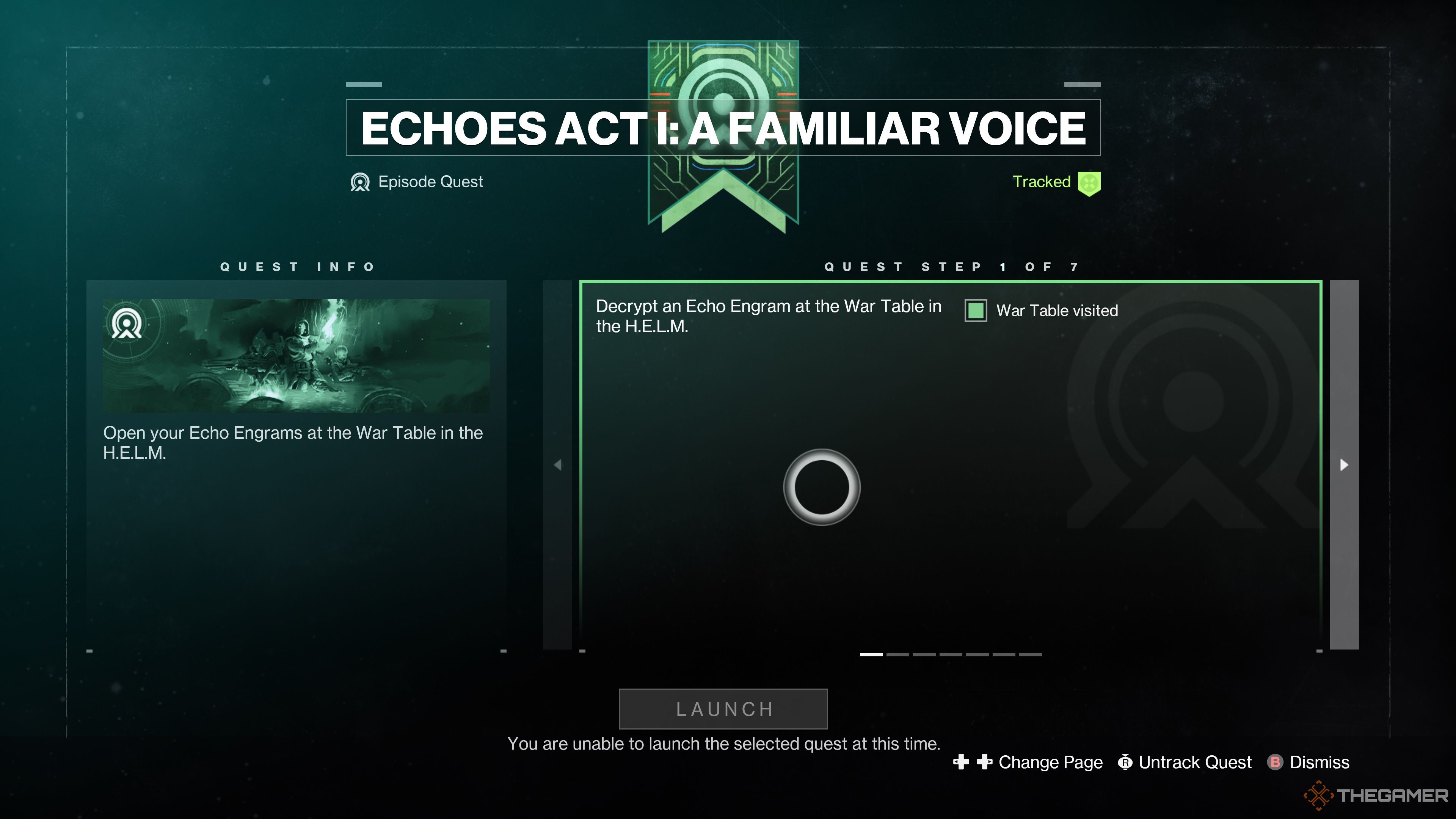Click the right navigation arrow icon
1456x819 pixels.
pyautogui.click(x=1345, y=464)
